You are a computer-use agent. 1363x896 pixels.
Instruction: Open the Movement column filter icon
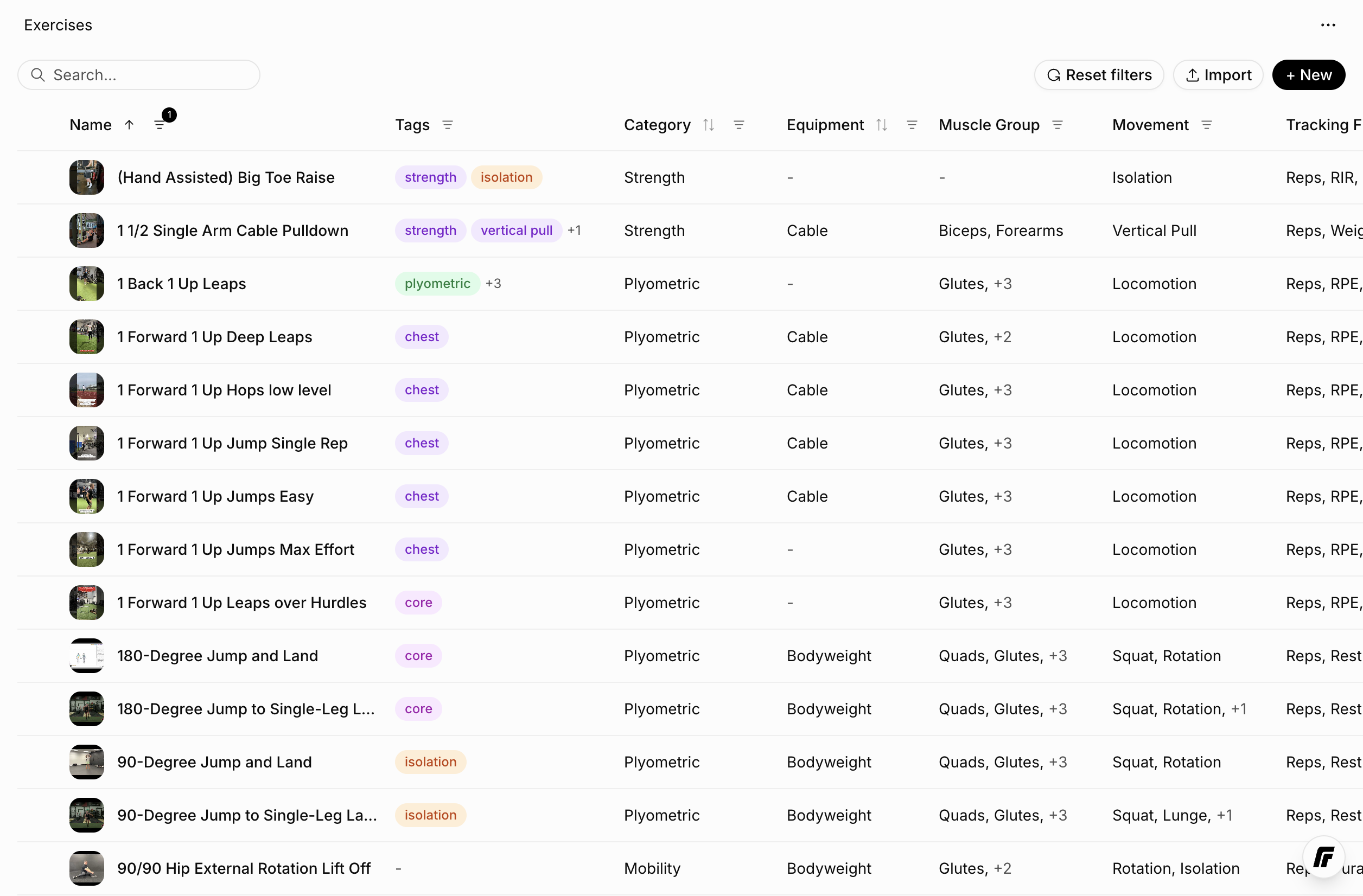click(1206, 125)
